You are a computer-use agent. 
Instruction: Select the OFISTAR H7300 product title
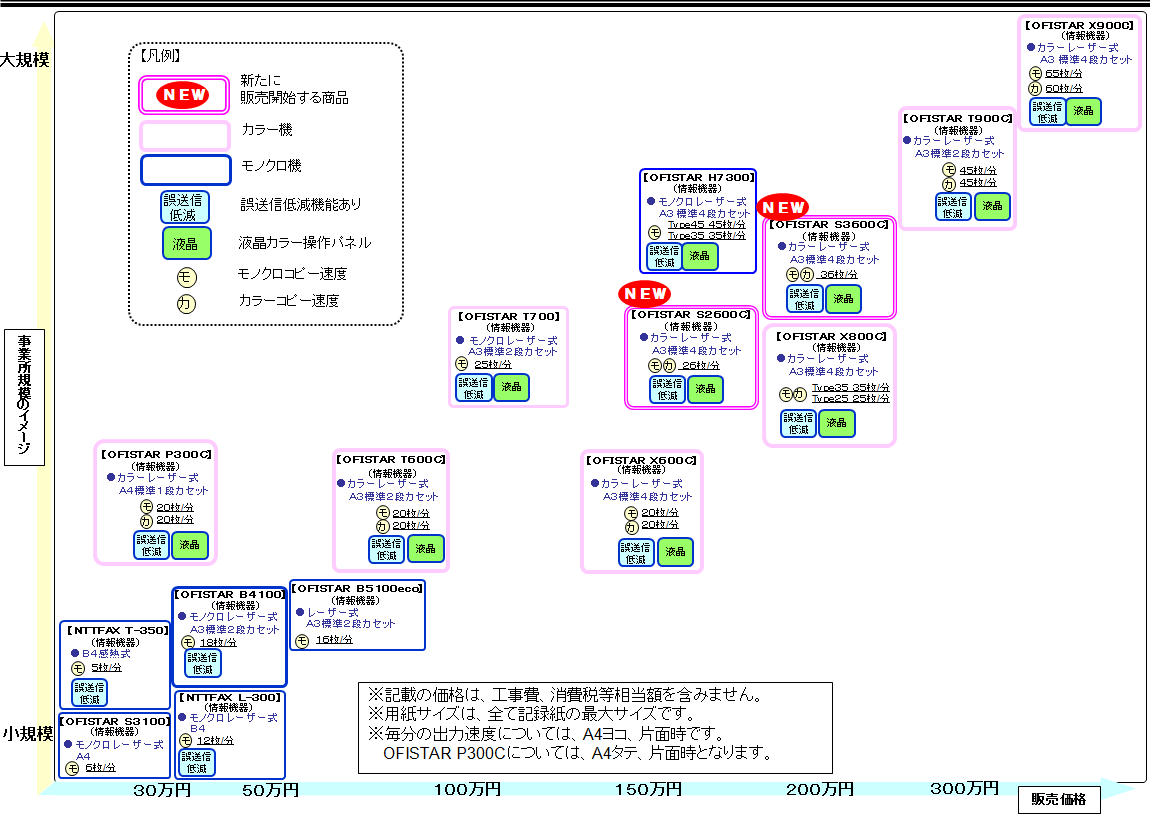(x=698, y=177)
